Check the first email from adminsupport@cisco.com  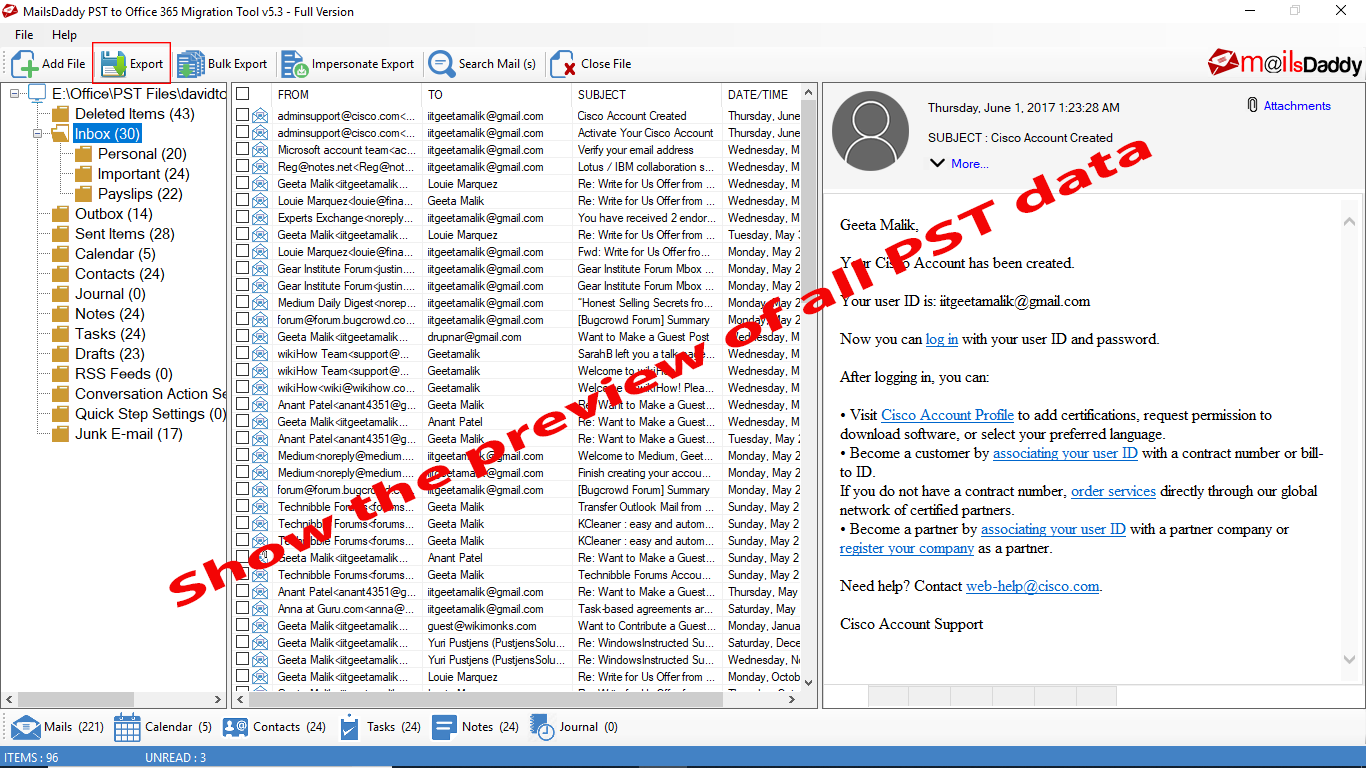coord(243,115)
